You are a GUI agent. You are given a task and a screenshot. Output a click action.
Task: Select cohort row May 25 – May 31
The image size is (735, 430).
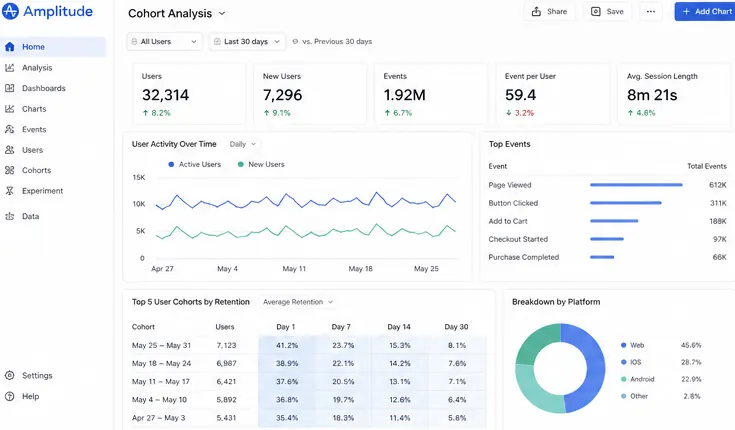coord(308,345)
